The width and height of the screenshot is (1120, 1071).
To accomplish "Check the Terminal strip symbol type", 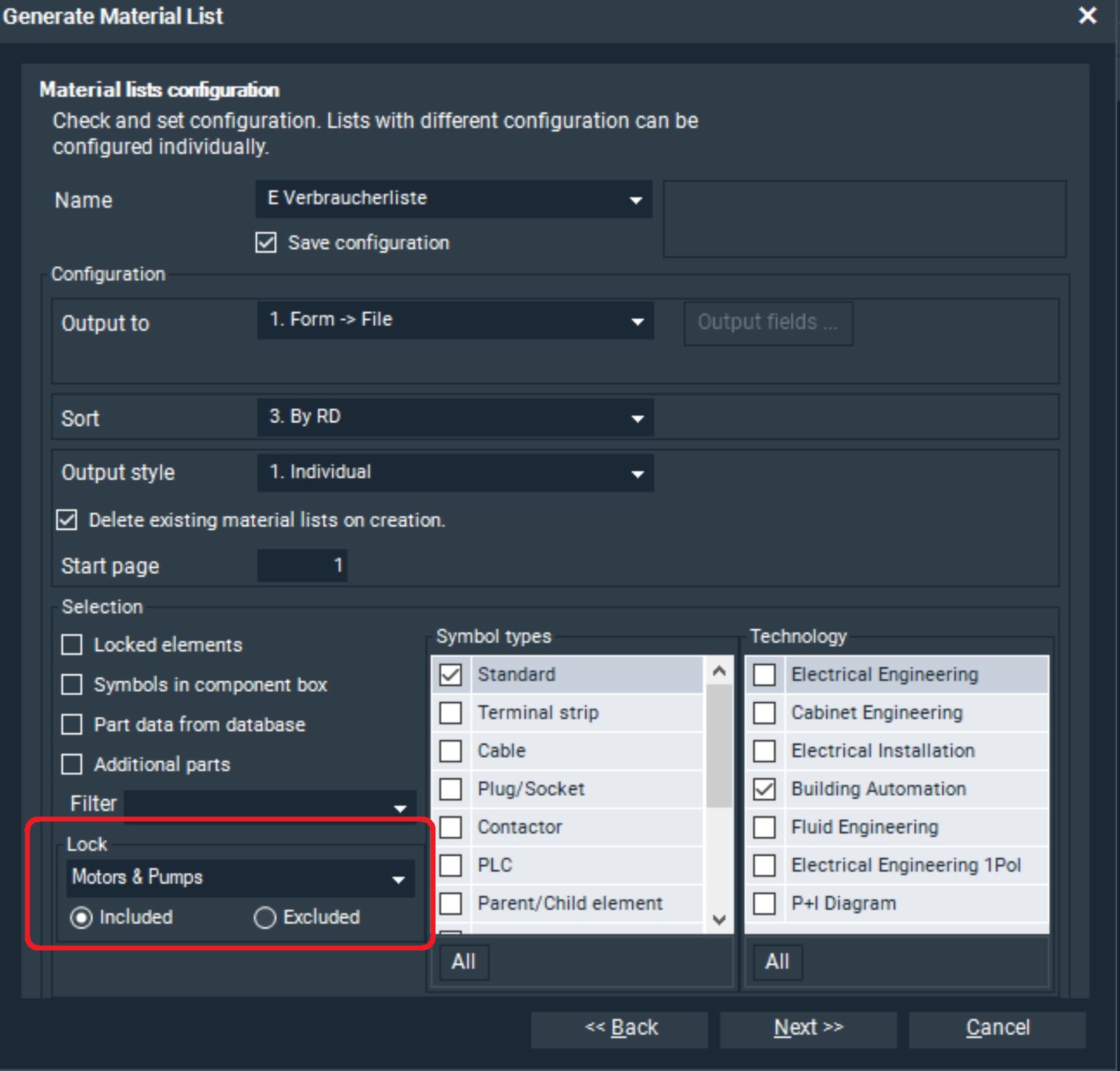I will pos(451,713).
